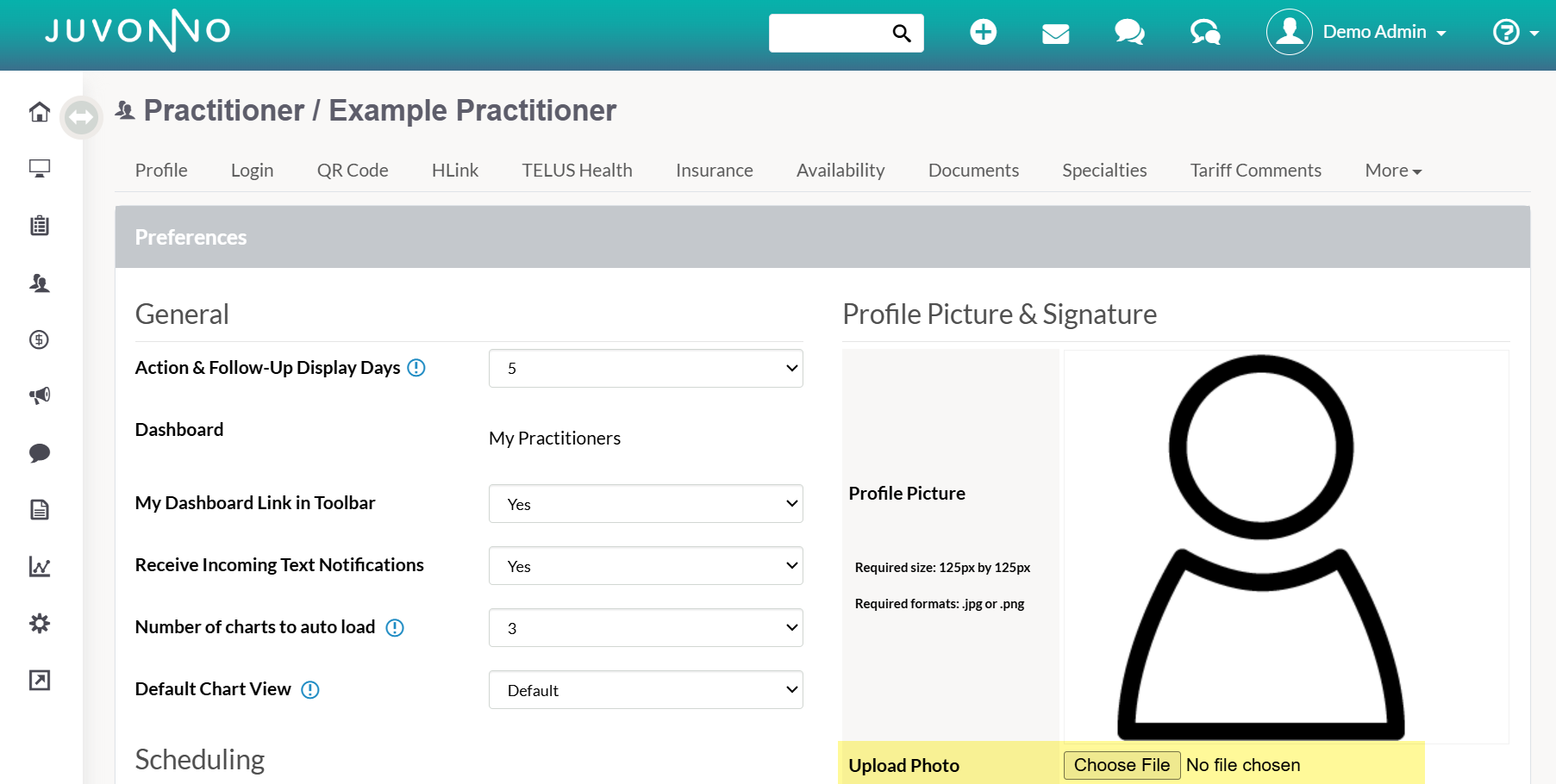Open the TELUS Health tab
Viewport: 1556px width, 784px height.
[x=577, y=171]
